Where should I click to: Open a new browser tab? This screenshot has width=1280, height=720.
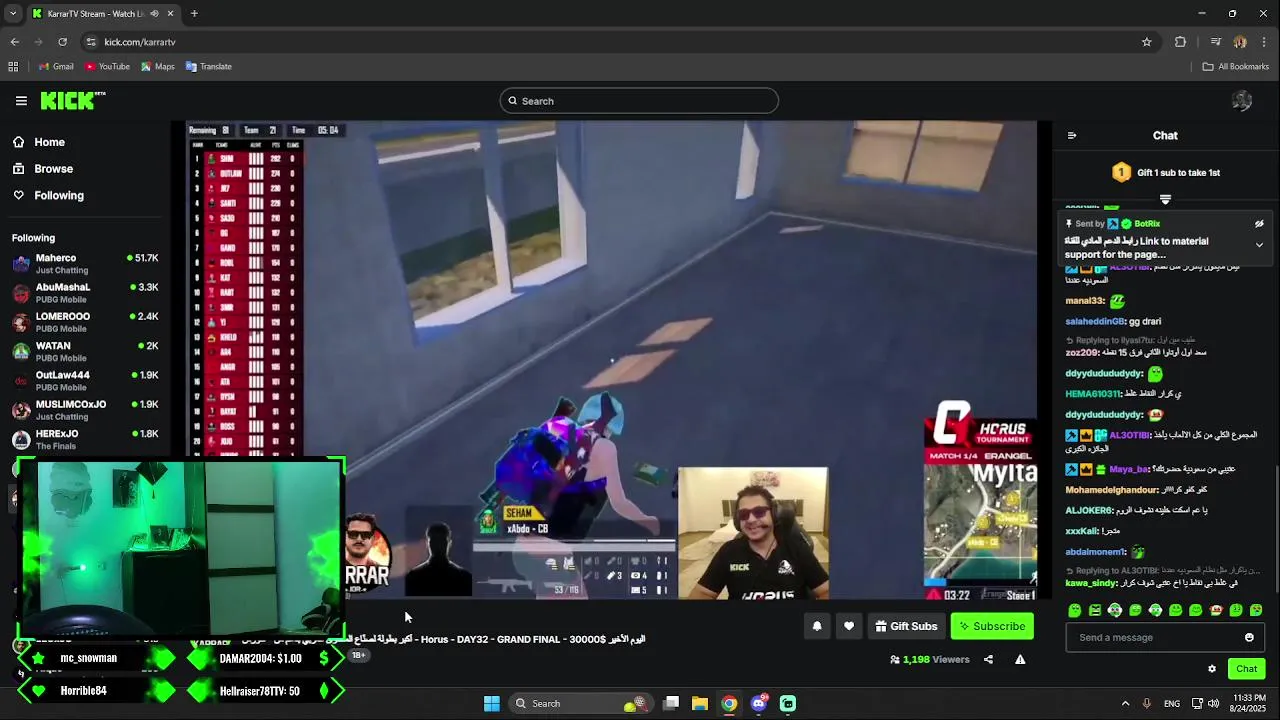pyautogui.click(x=194, y=14)
